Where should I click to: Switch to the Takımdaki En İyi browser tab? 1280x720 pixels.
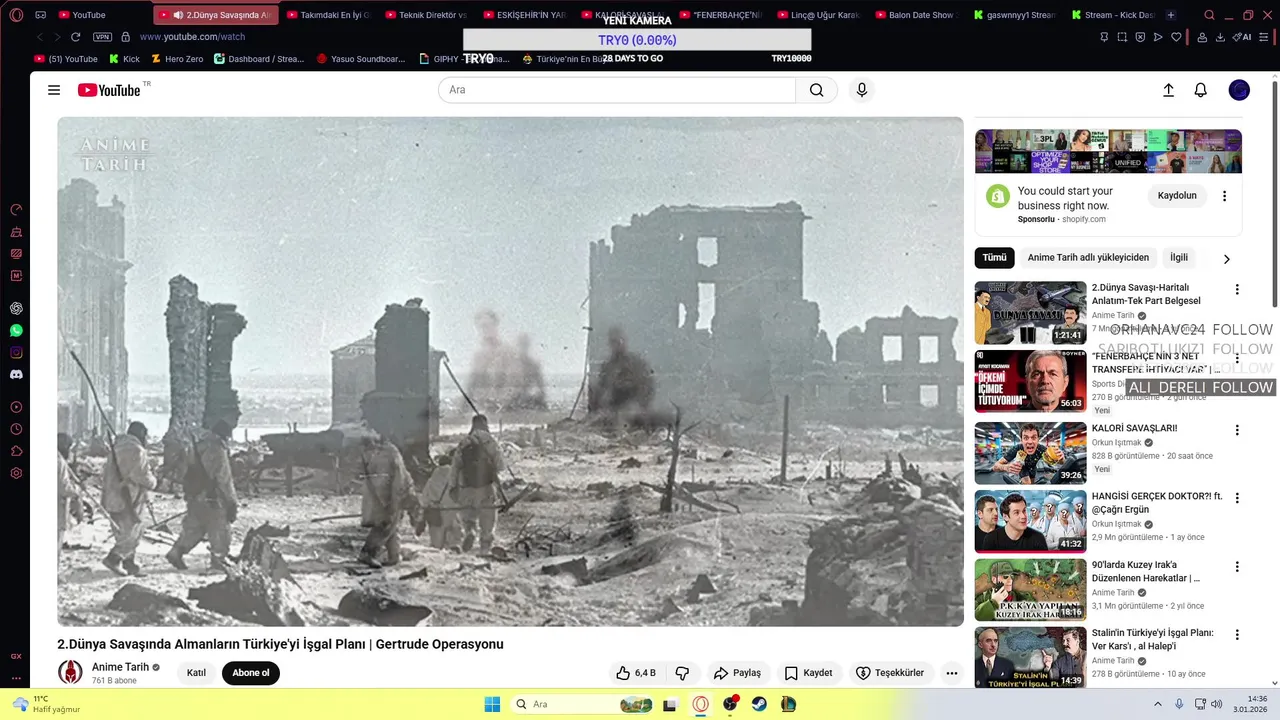[x=327, y=15]
